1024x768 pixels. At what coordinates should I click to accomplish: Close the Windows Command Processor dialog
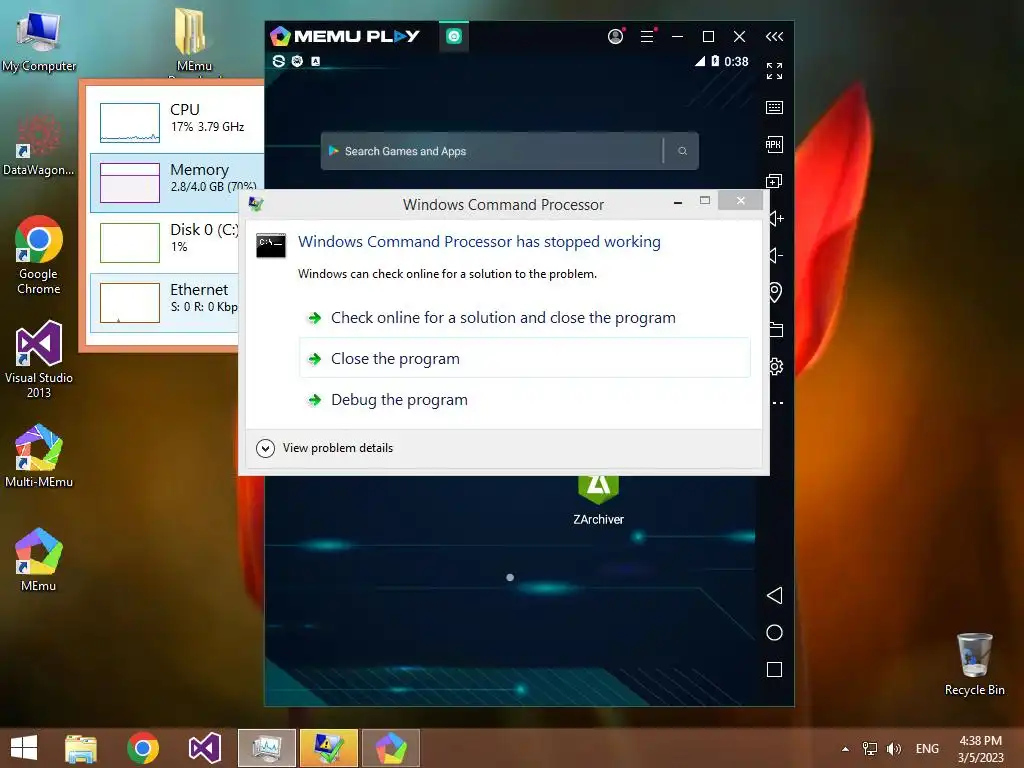741,200
